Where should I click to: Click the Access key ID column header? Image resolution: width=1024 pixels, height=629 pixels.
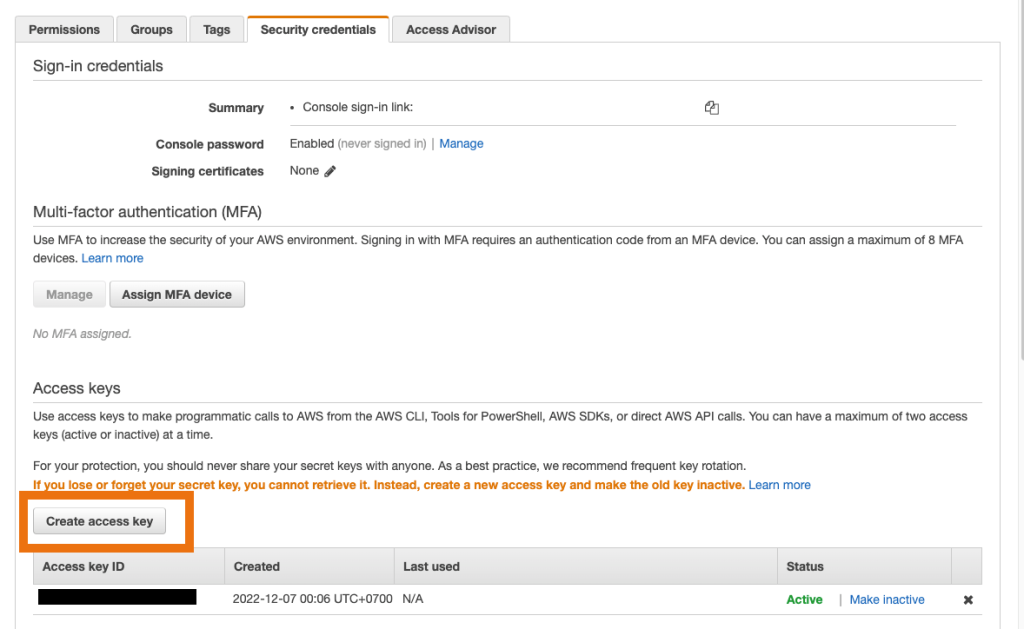pos(84,567)
